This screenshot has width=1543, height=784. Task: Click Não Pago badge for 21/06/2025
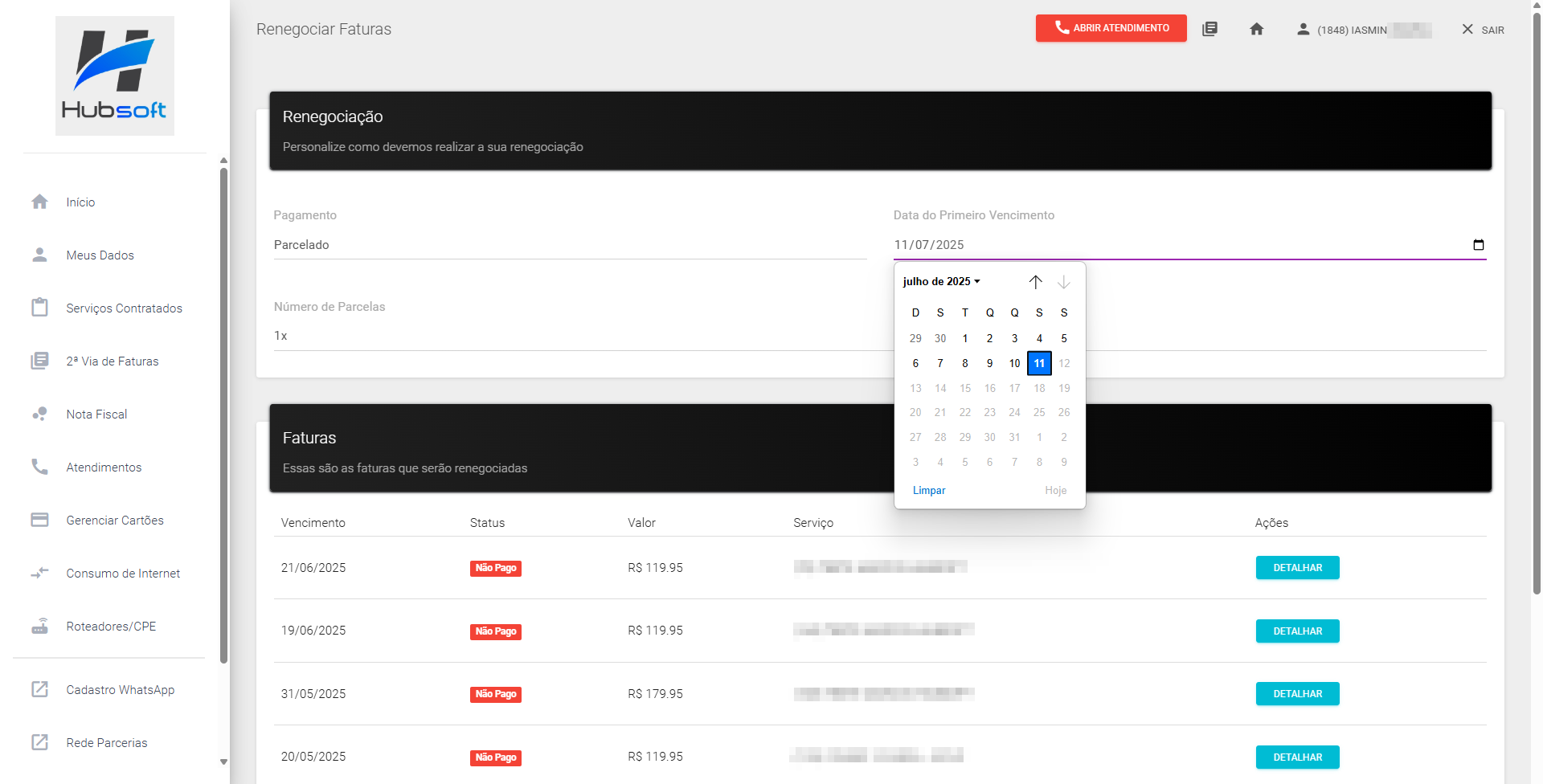(x=495, y=568)
